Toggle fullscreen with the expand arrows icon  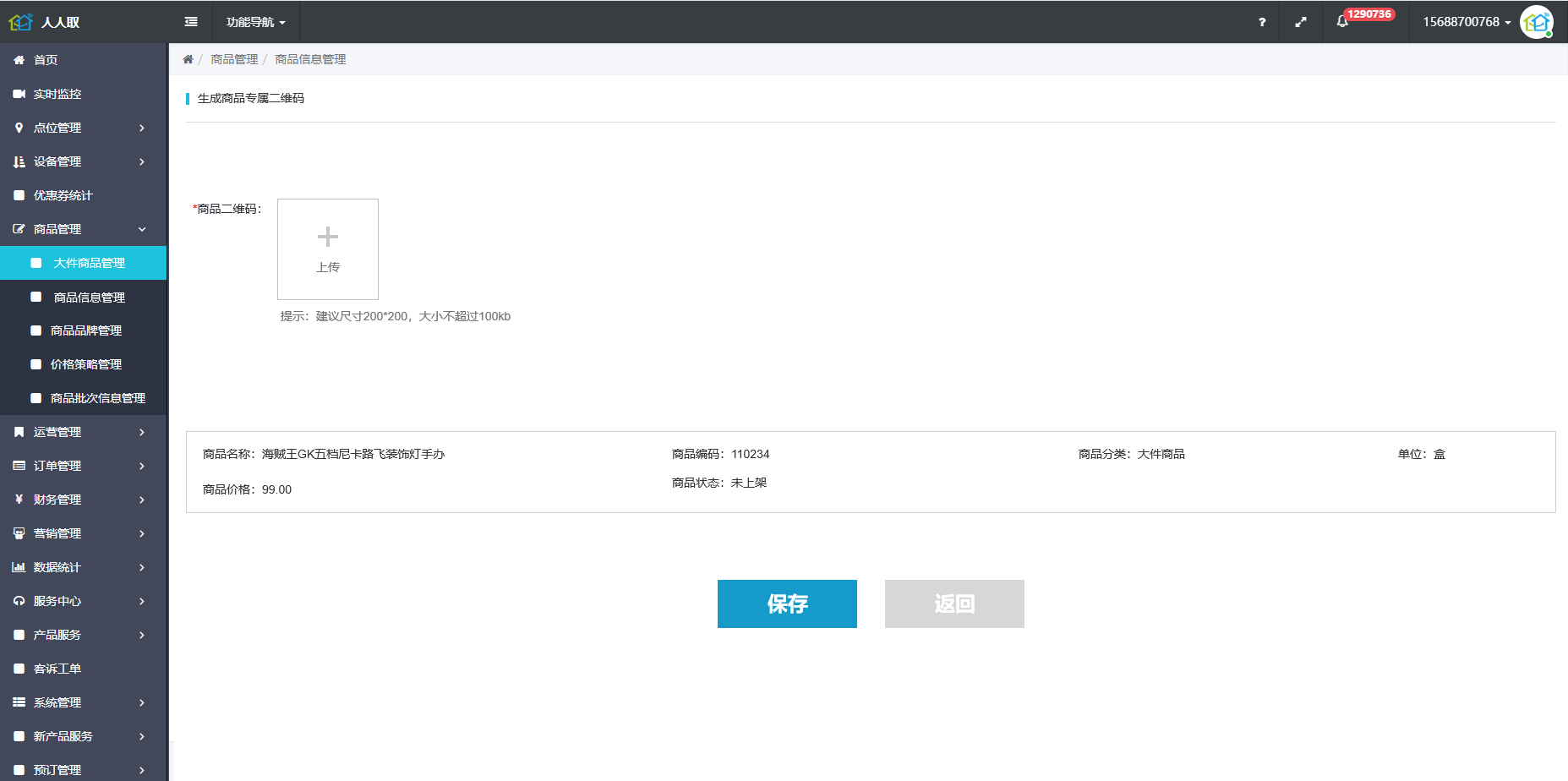tap(1301, 22)
